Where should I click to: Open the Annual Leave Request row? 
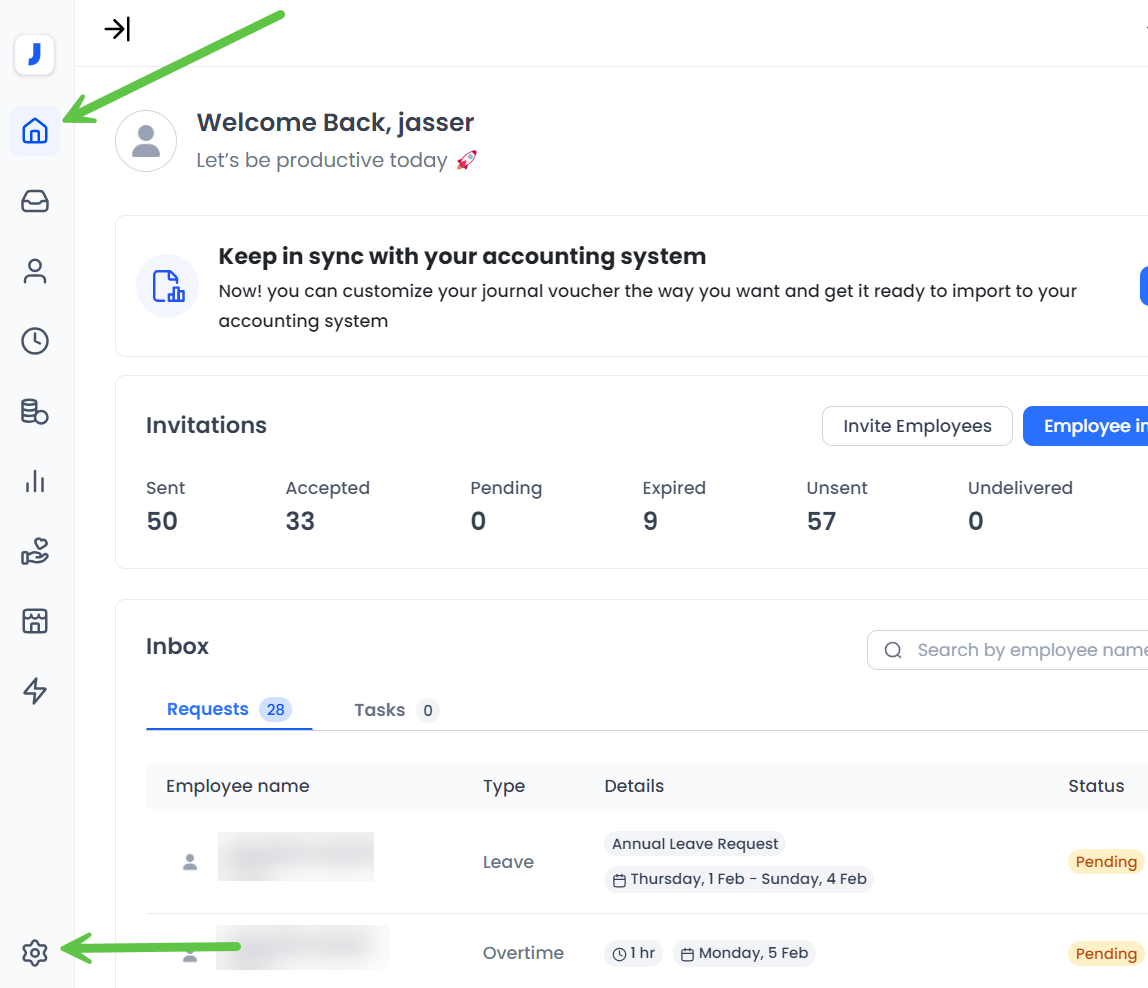695,844
